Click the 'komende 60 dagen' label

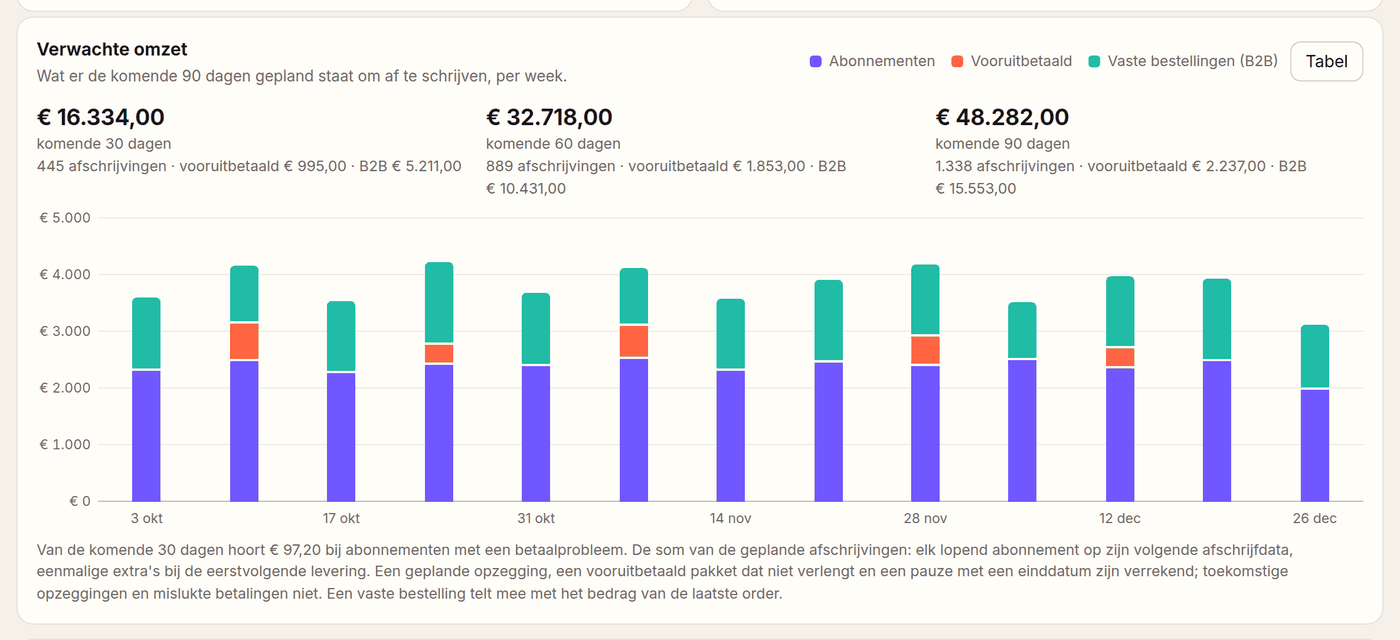click(553, 144)
